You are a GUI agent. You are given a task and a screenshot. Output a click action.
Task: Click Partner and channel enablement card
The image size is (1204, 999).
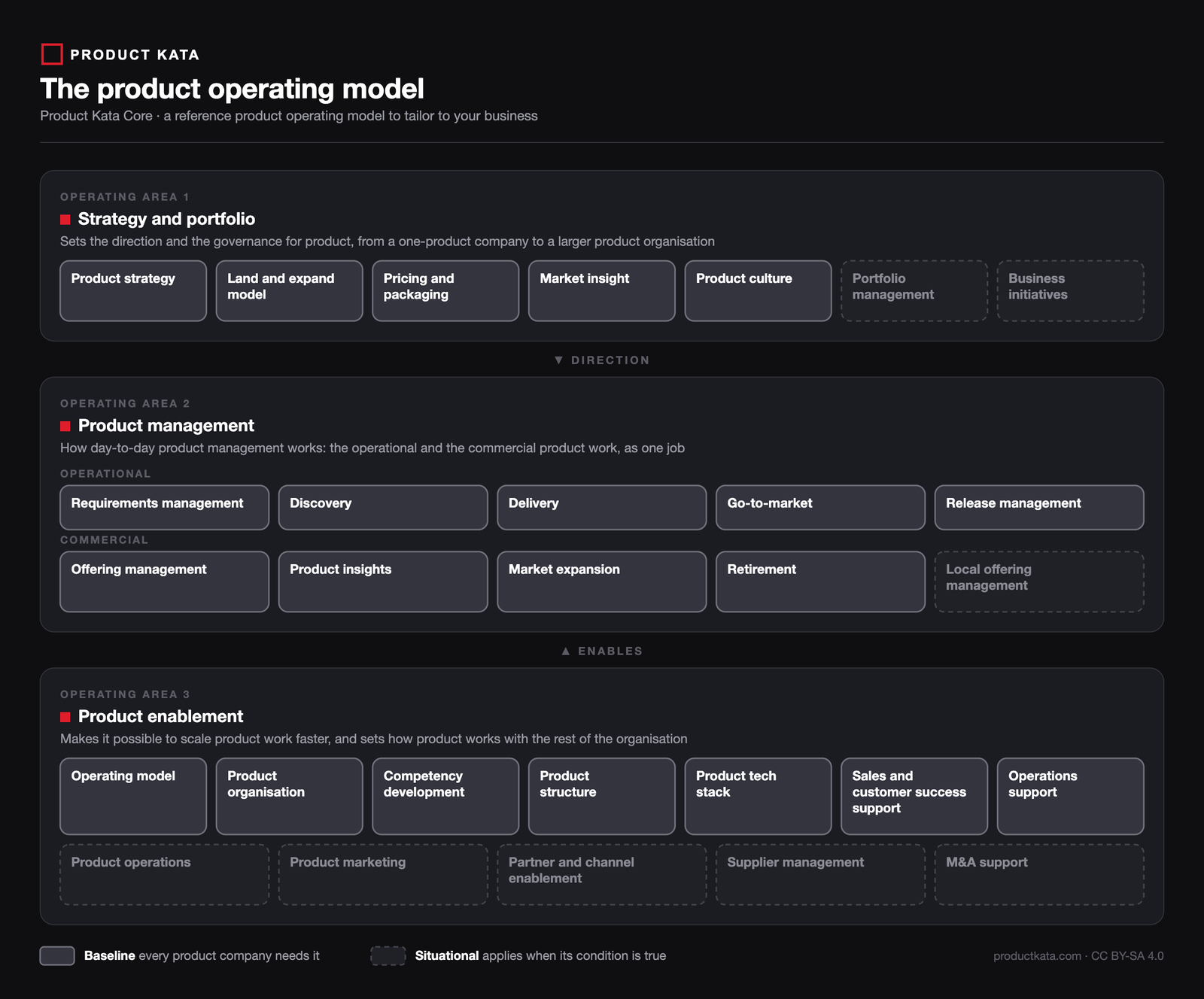coord(602,875)
